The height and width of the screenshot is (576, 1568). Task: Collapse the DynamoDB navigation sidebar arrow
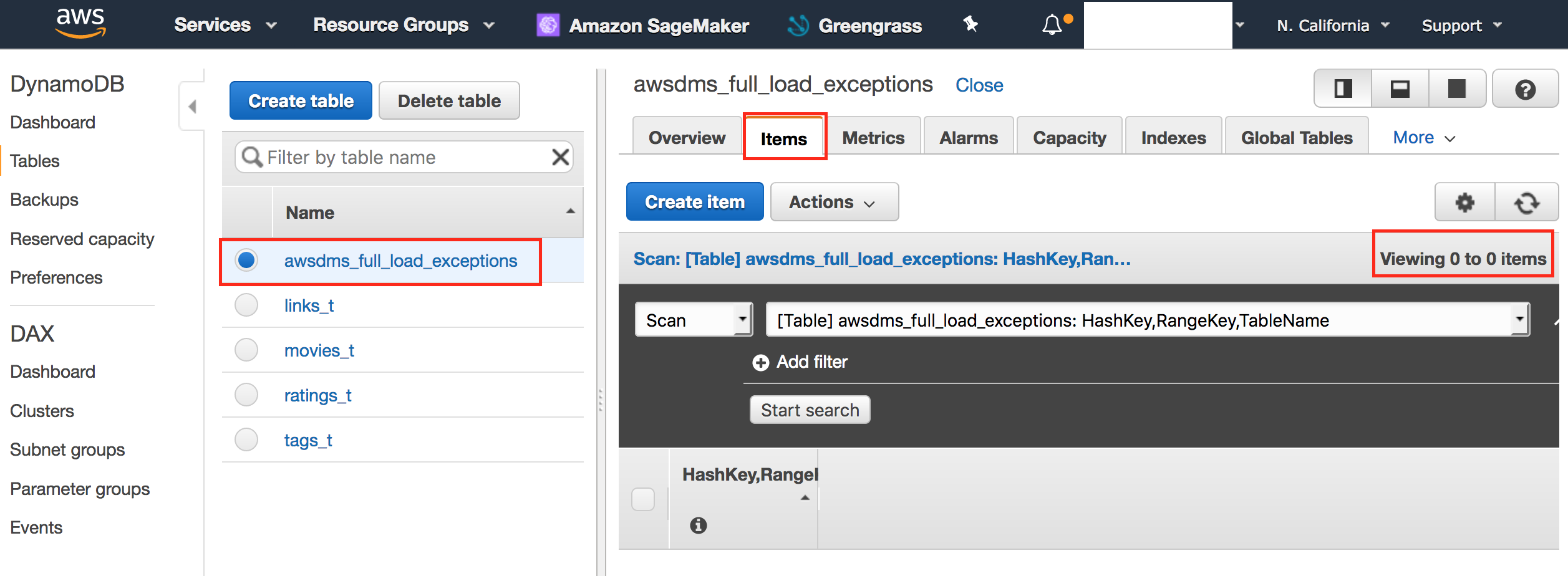coord(192,107)
